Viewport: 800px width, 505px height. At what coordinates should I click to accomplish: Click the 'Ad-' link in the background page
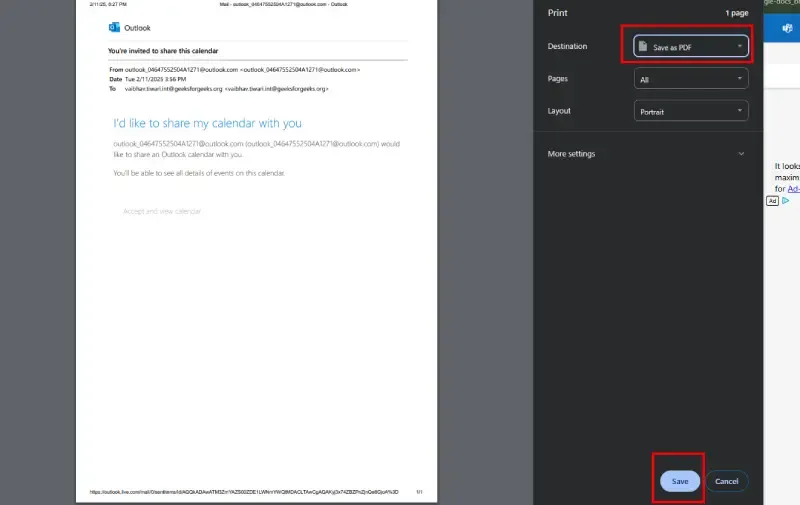(793, 189)
